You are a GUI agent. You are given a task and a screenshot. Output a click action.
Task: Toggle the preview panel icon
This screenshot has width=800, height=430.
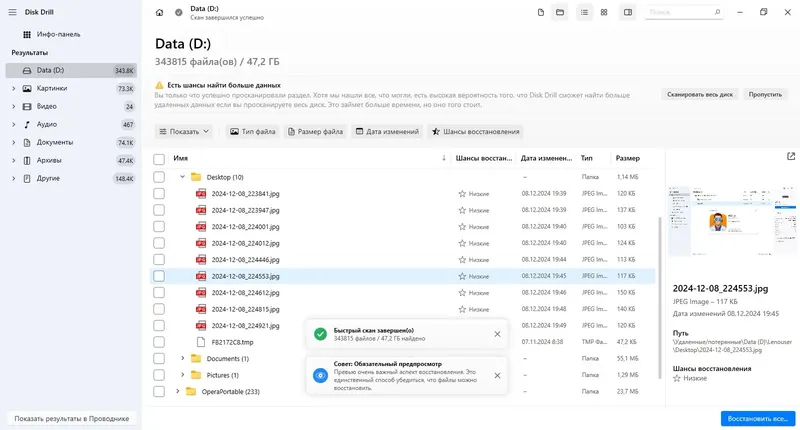pos(627,12)
